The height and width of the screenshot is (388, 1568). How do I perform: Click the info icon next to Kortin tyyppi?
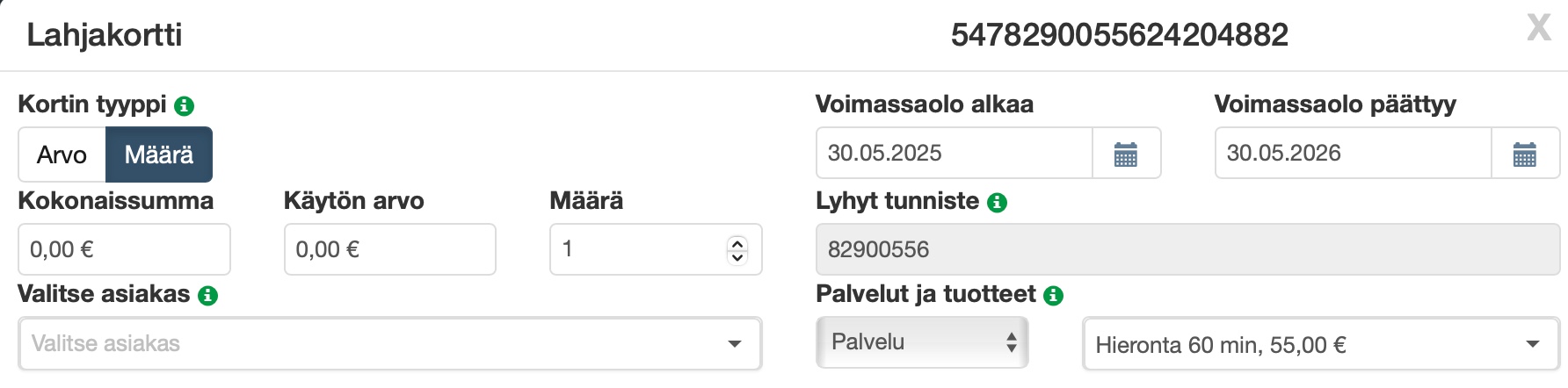184,106
